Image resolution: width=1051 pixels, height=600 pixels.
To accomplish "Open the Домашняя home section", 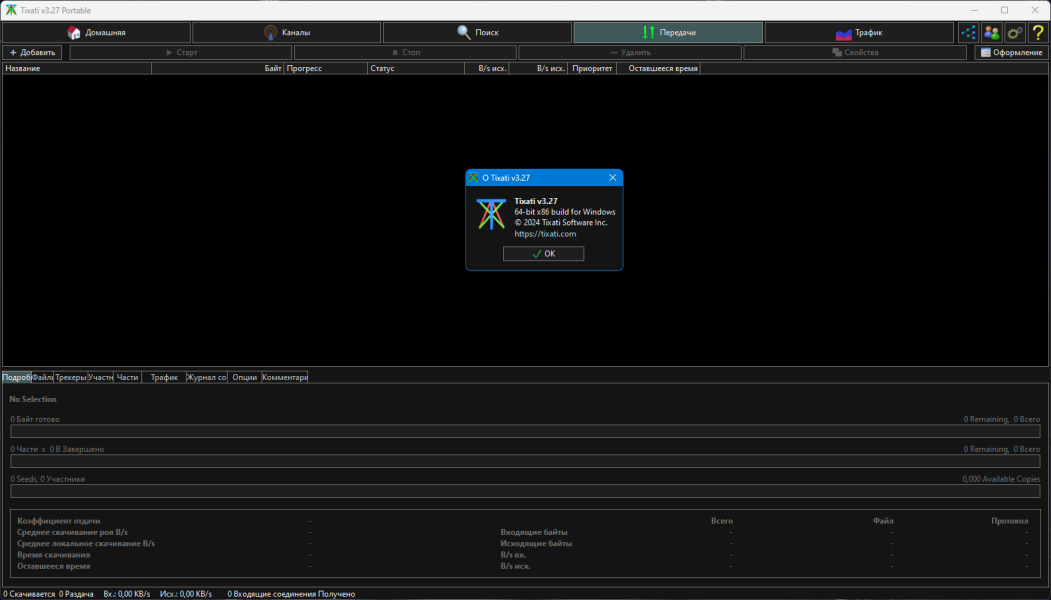I will 97,32.
